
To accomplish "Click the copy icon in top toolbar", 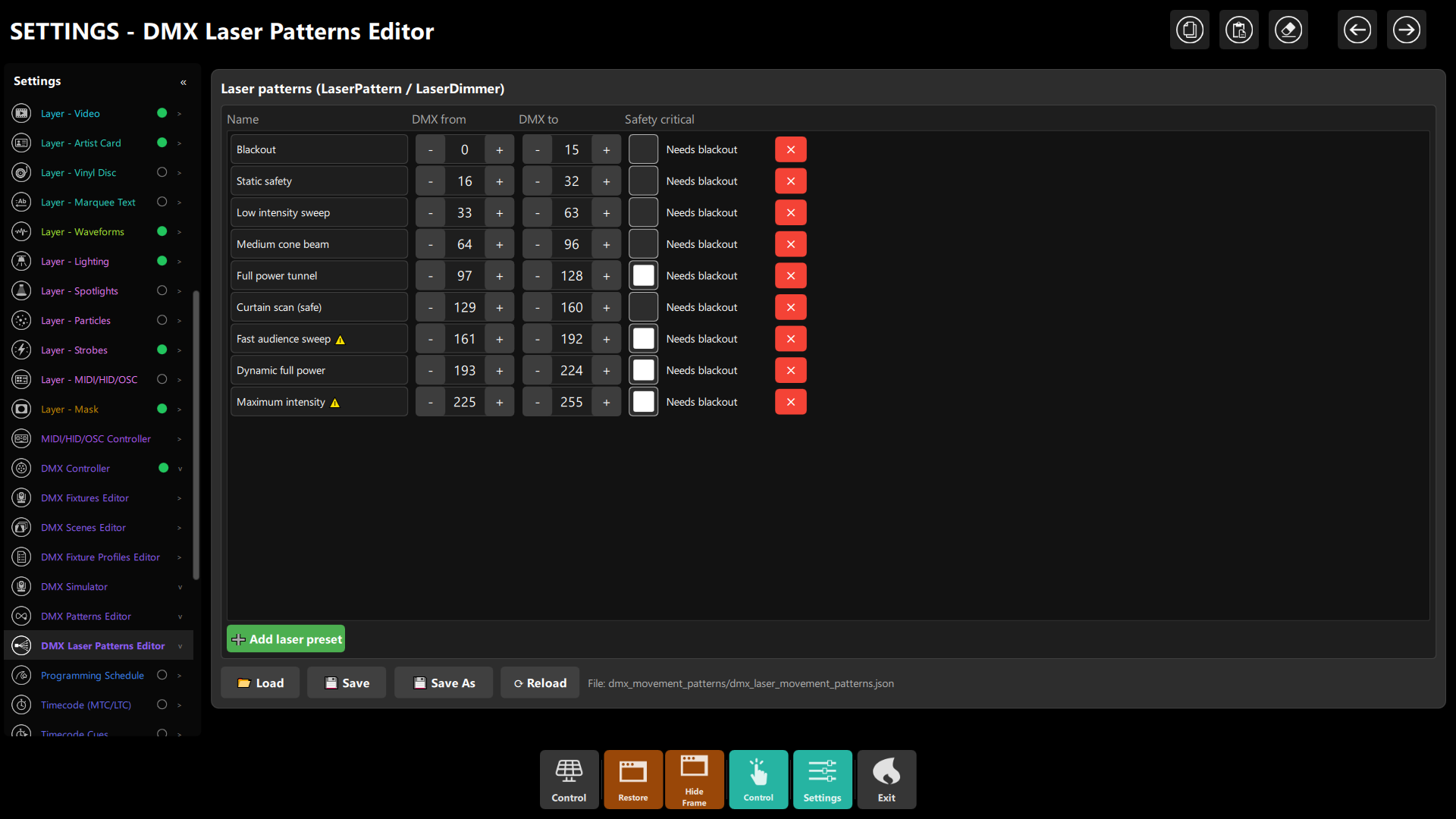I will [x=1190, y=30].
